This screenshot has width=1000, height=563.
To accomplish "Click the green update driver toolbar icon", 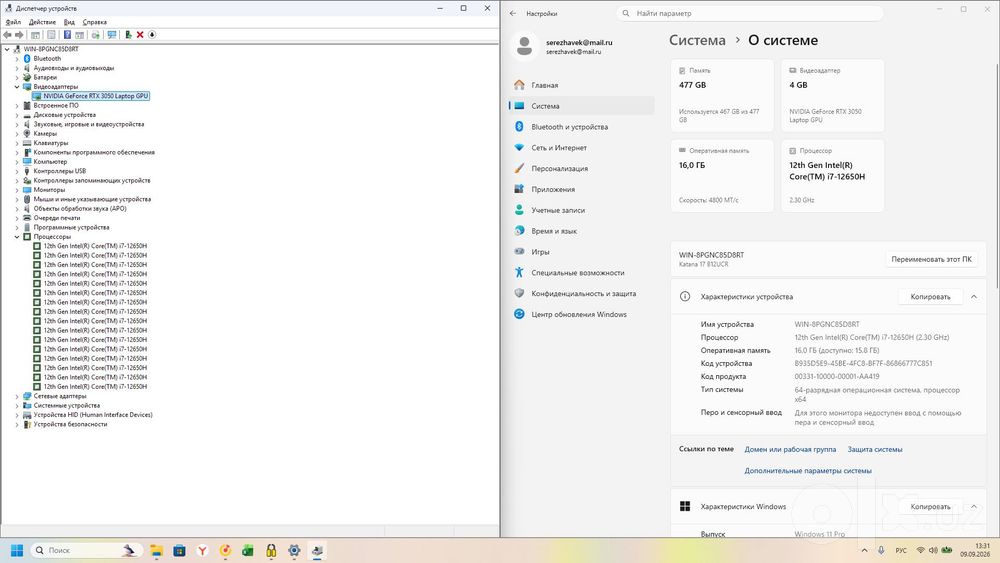I will [128, 34].
